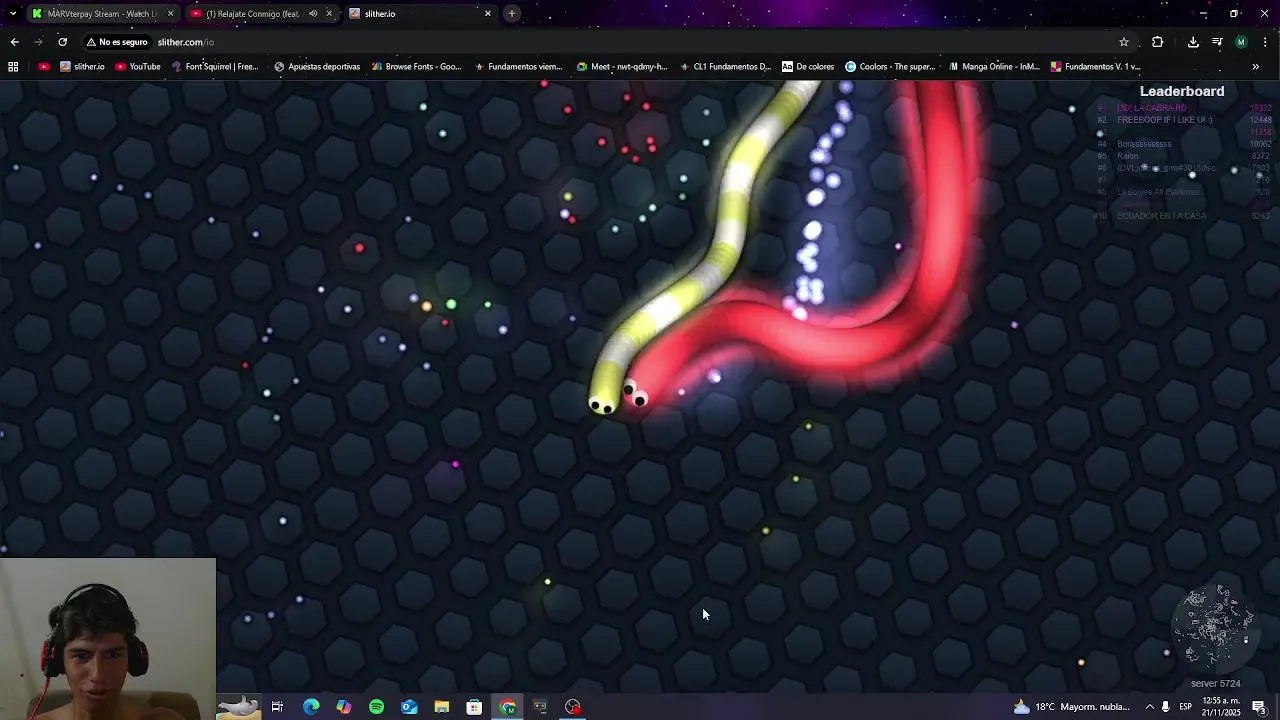Show hidden system tray icons
Viewport: 1280px width, 720px height.
click(x=1149, y=707)
